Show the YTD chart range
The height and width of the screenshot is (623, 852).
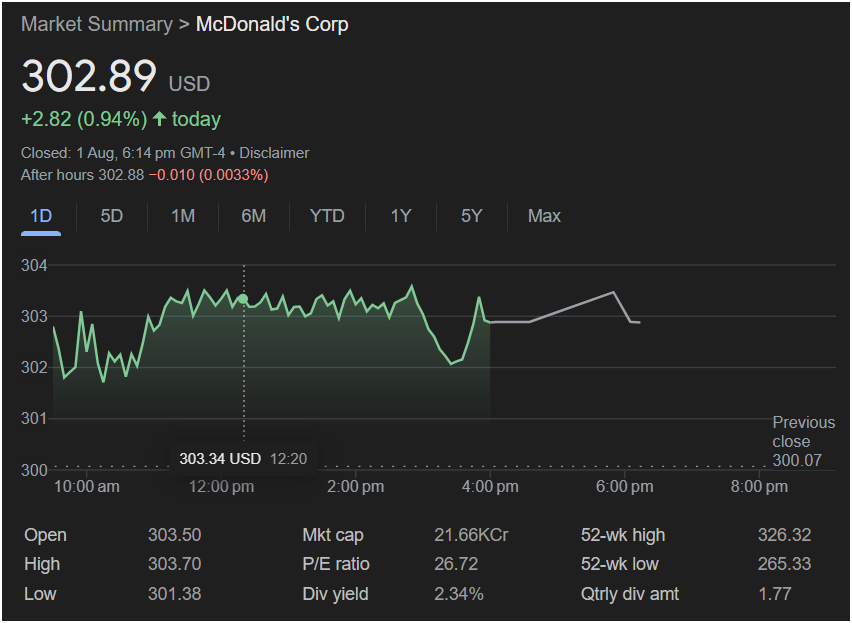pos(327,216)
